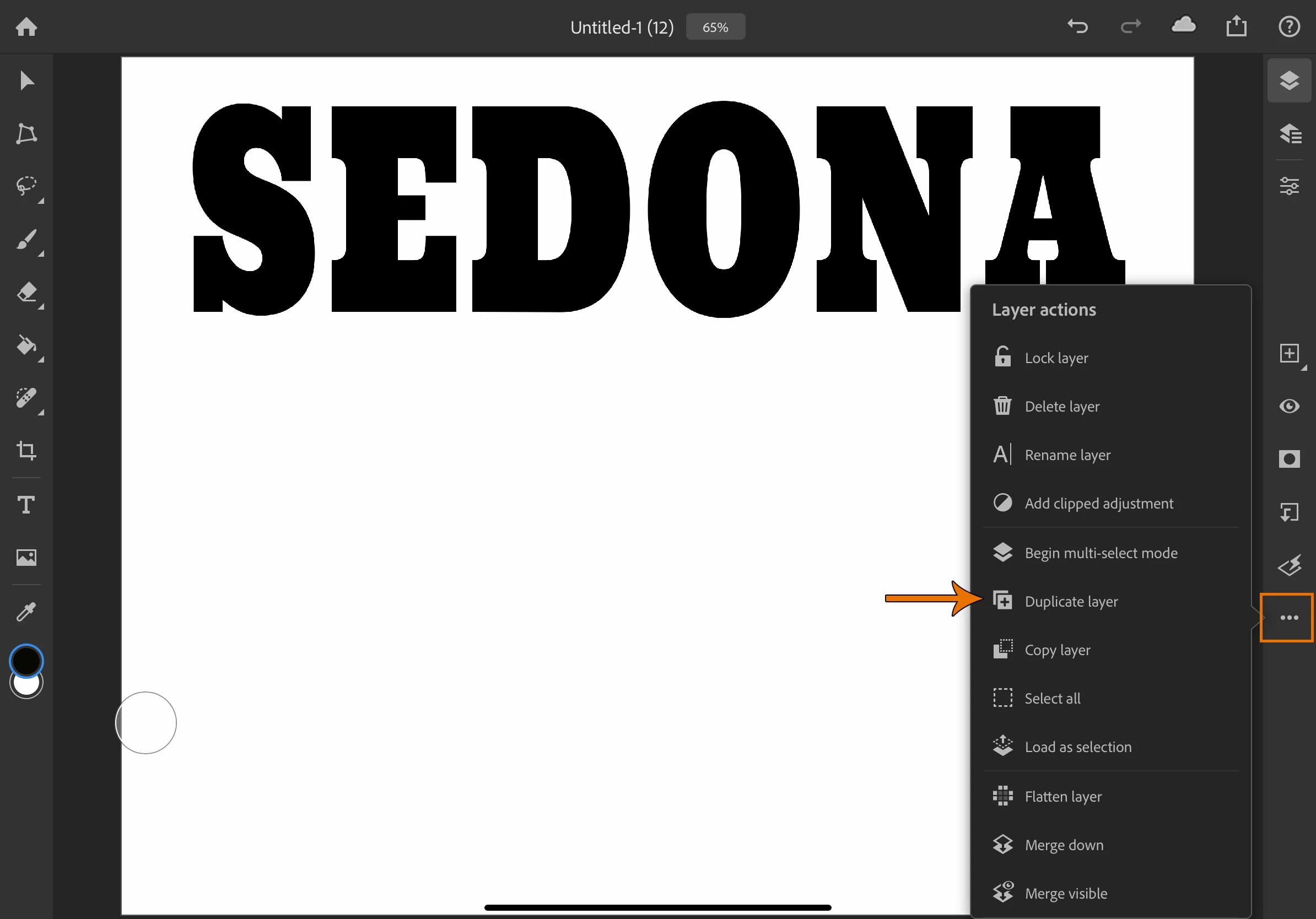Select Merge down in Layer actions

click(x=1063, y=845)
